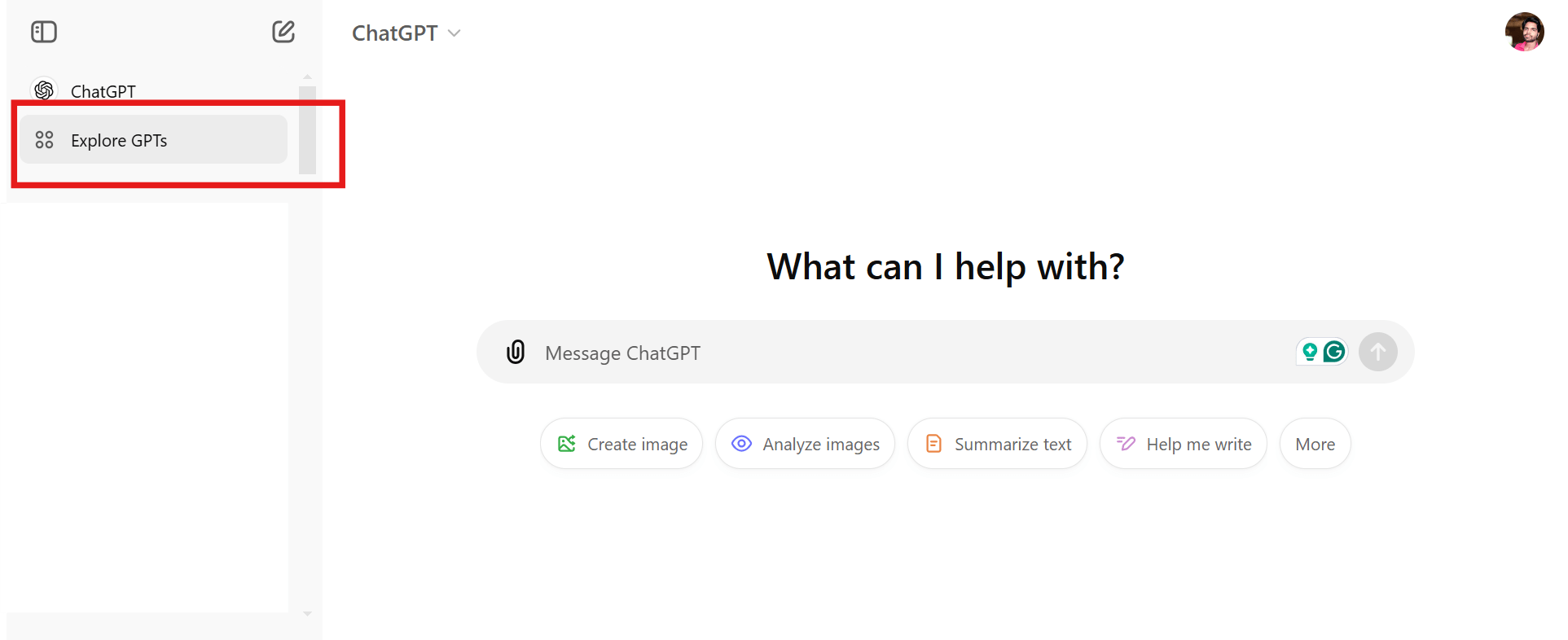Attach a file with the paperclip icon

click(x=516, y=352)
